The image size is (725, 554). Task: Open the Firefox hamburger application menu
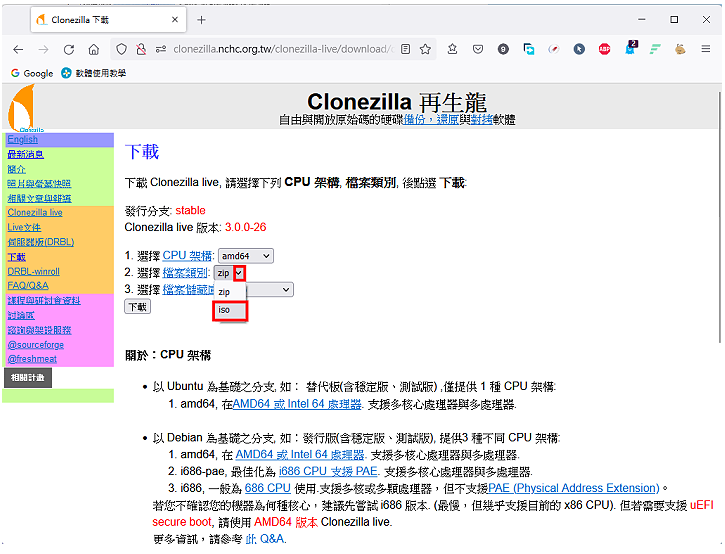pyautogui.click(x=706, y=49)
